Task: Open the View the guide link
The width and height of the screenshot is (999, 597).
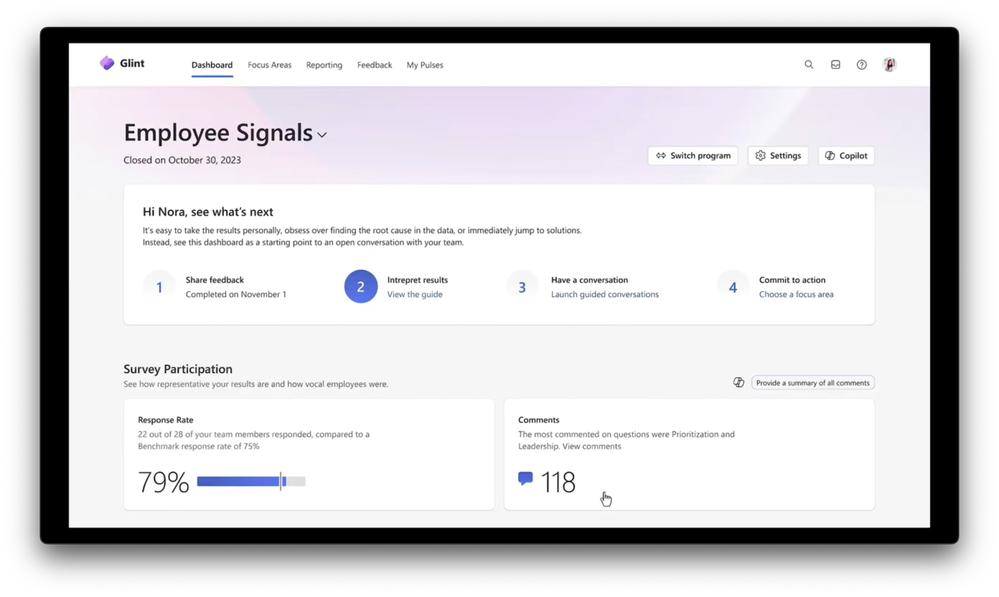Action: pos(415,294)
